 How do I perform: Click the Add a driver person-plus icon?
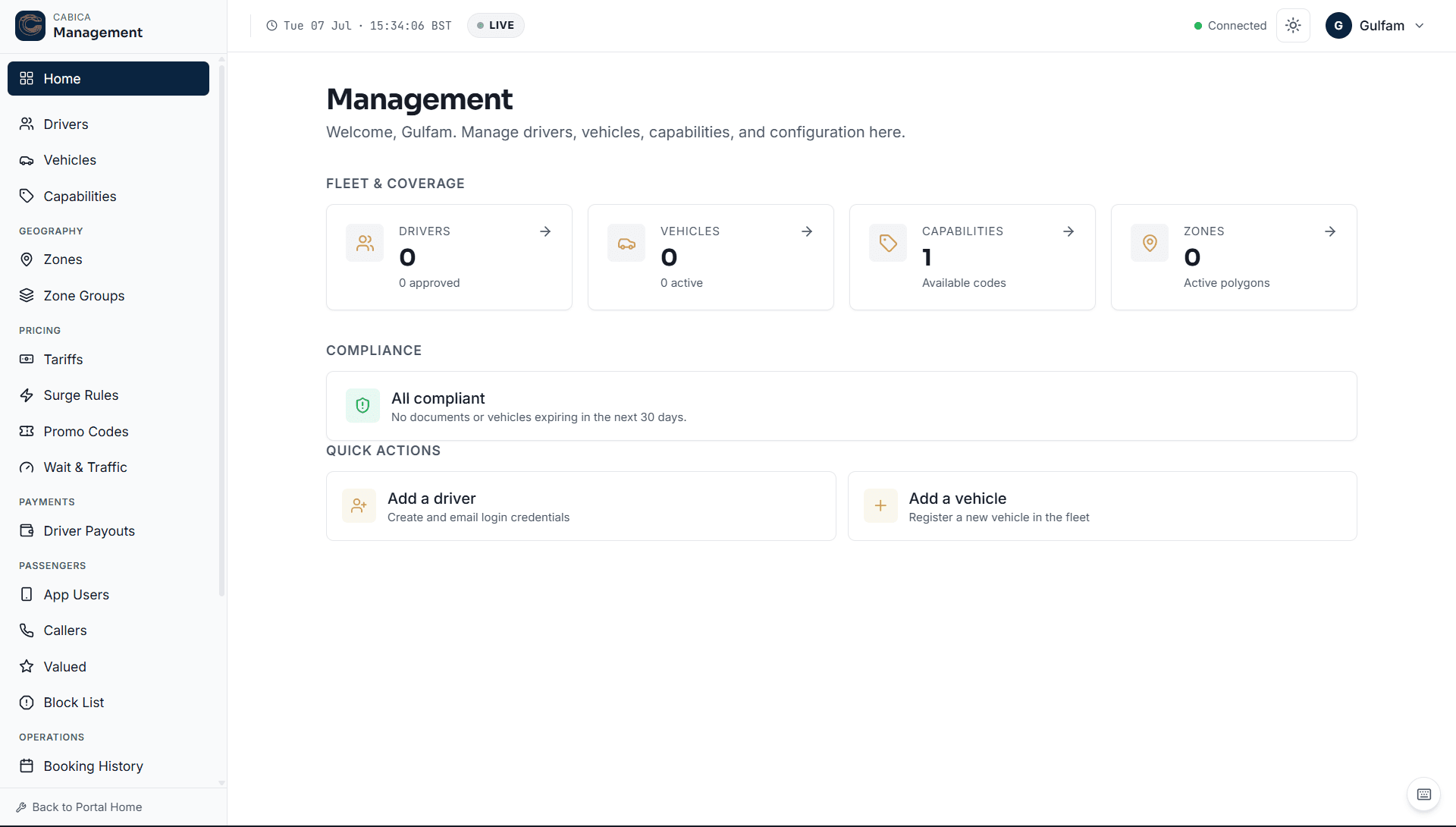359,505
